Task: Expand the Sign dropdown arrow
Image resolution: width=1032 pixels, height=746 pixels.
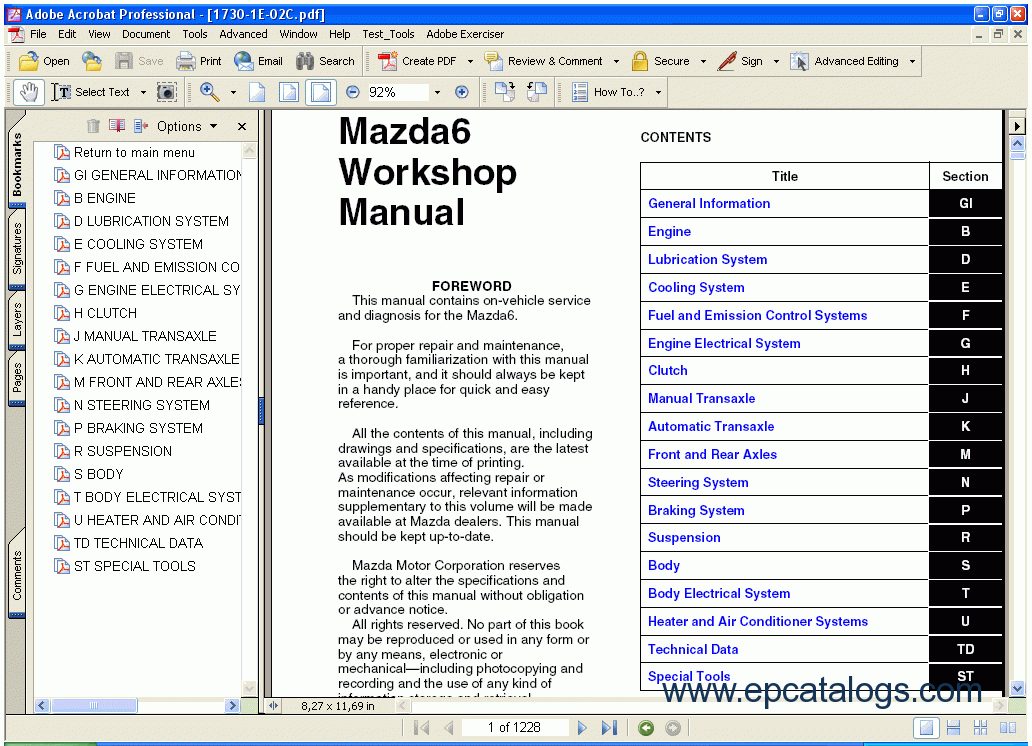Action: [x=776, y=61]
